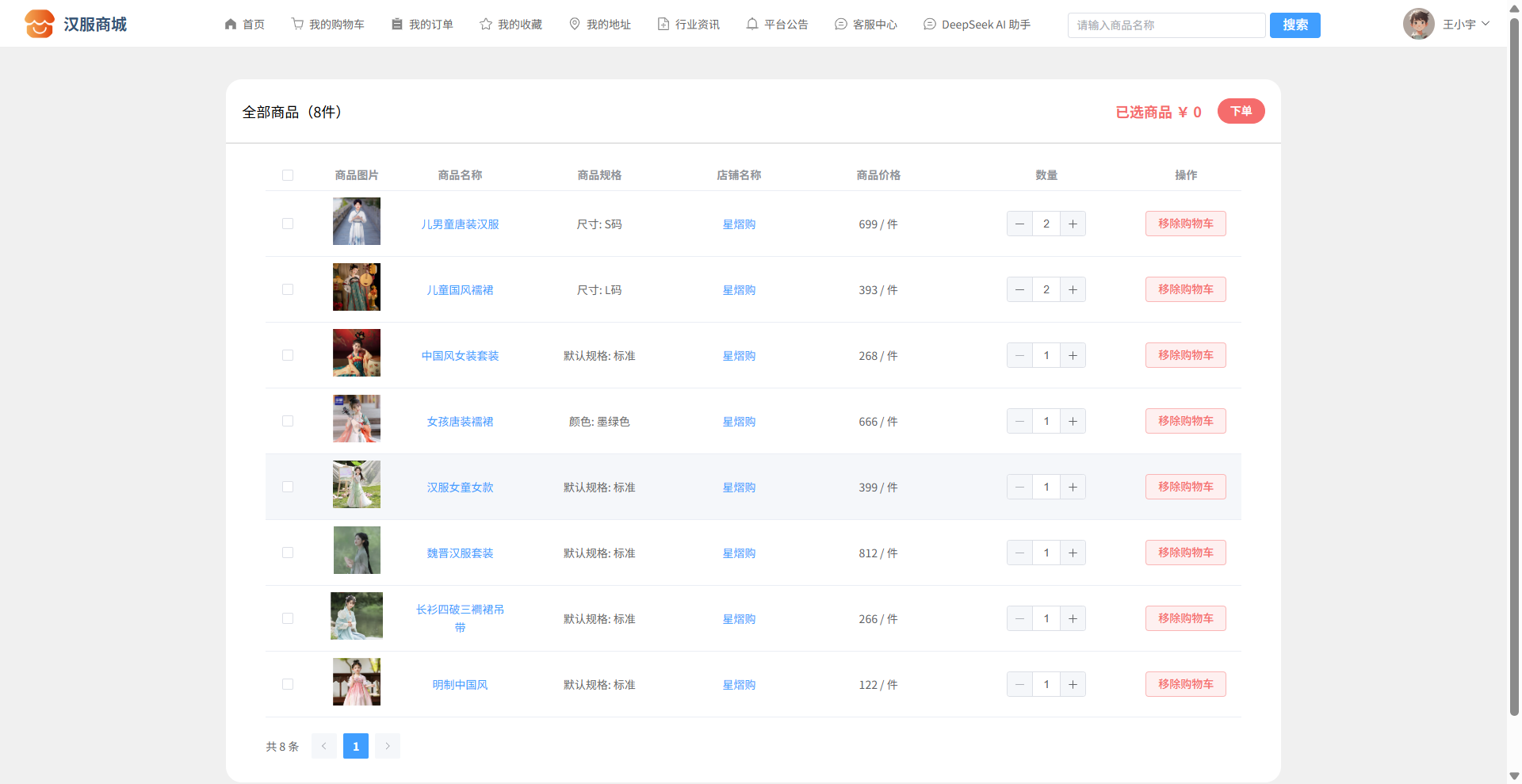Open the 首页 home icon link
Image resolution: width=1522 pixels, height=784 pixels.
[x=231, y=25]
